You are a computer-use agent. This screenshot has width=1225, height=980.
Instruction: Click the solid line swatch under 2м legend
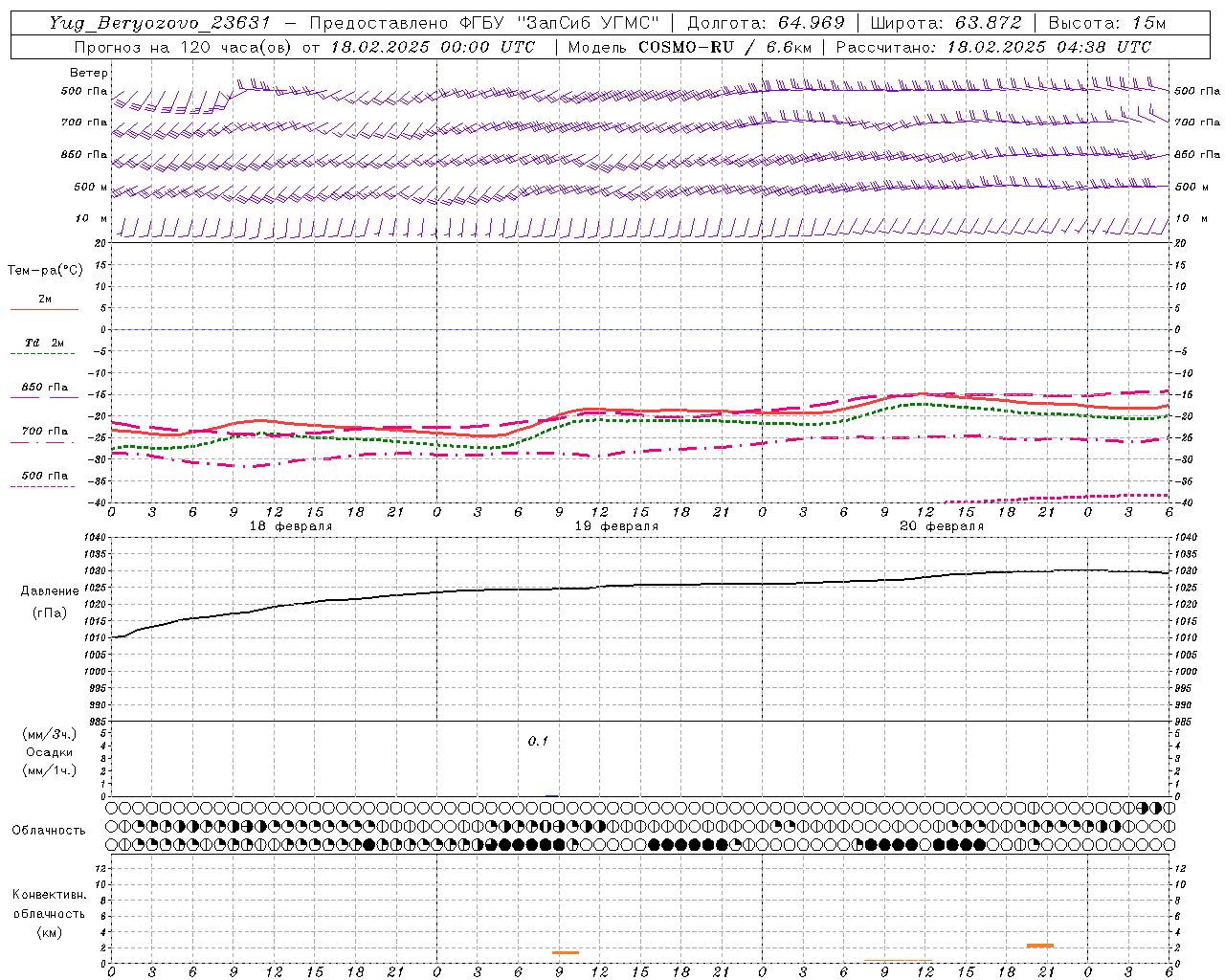point(44,310)
